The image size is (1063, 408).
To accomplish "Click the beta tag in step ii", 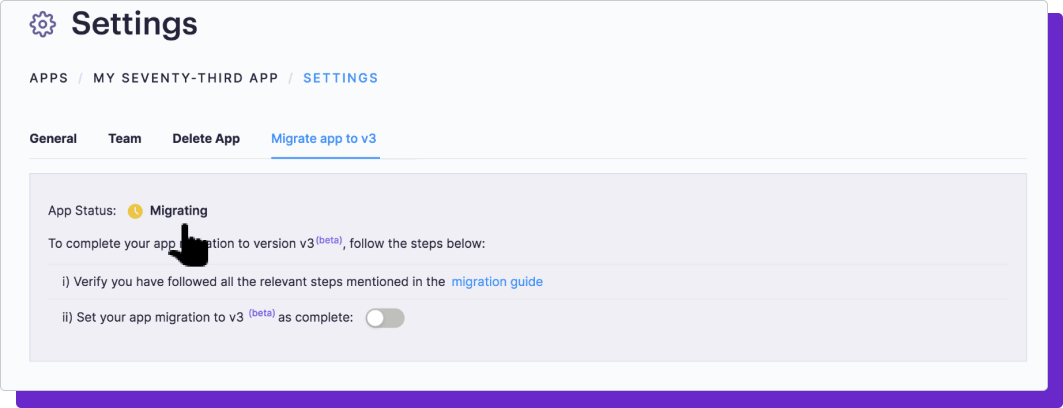I will tap(262, 313).
